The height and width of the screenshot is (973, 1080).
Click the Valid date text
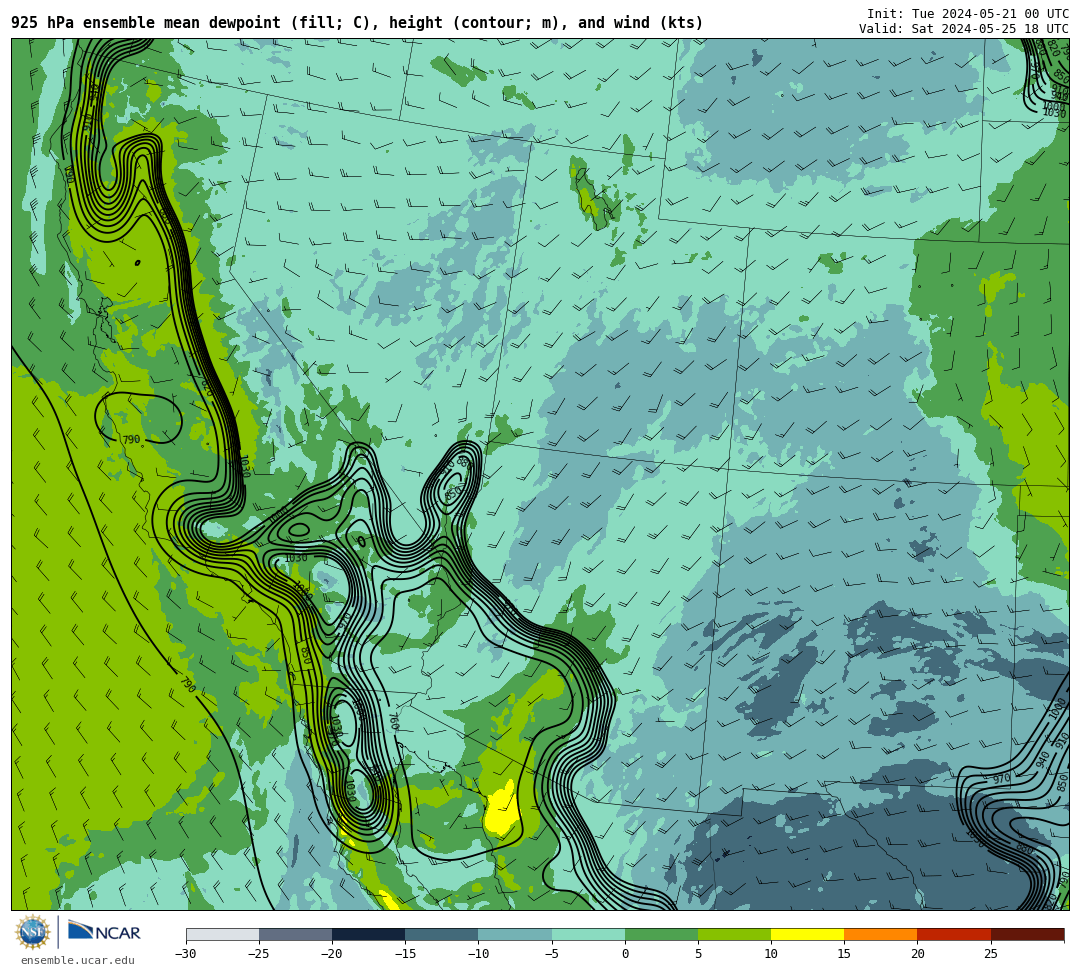pyautogui.click(x=964, y=29)
